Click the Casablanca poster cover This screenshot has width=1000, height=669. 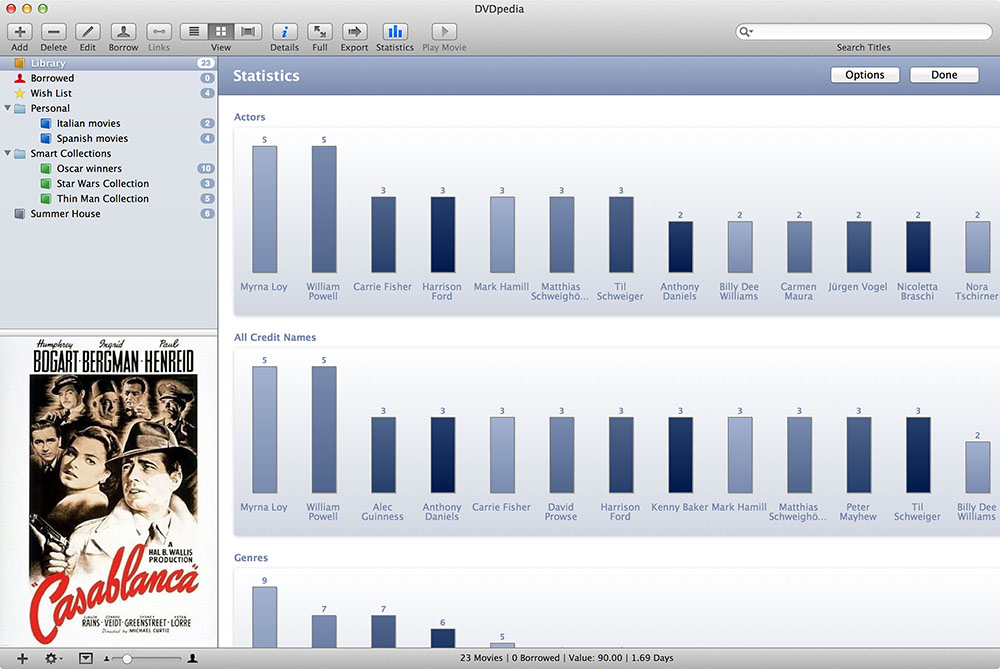click(x=113, y=491)
